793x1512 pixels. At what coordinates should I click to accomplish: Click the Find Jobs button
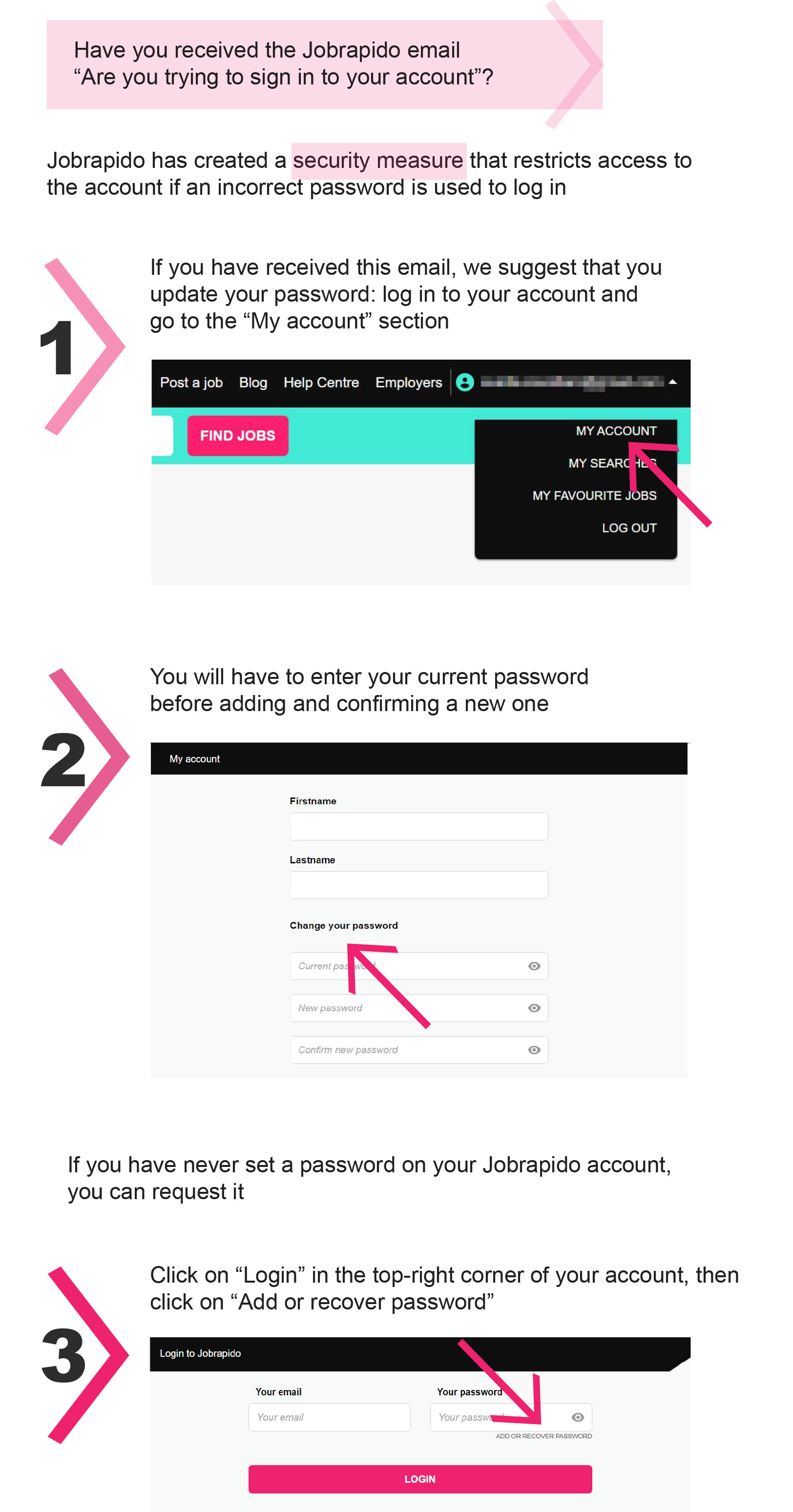[x=237, y=435]
